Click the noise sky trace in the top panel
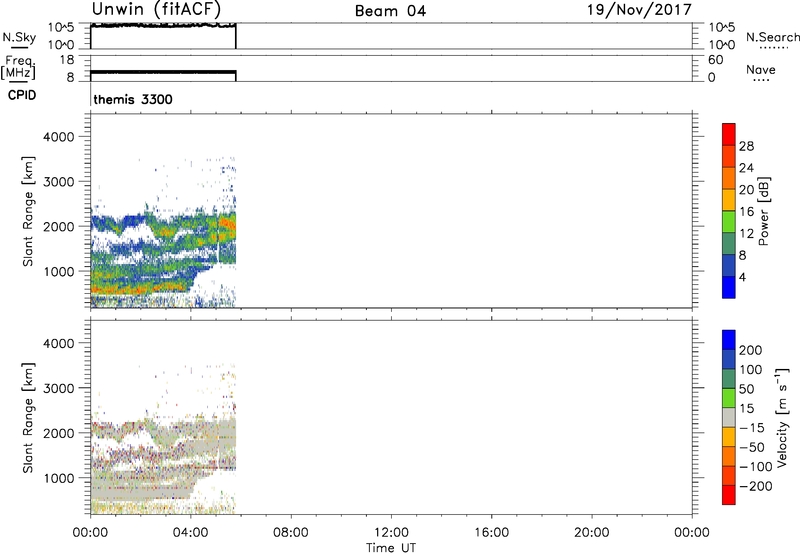The image size is (800, 554). pos(163,25)
